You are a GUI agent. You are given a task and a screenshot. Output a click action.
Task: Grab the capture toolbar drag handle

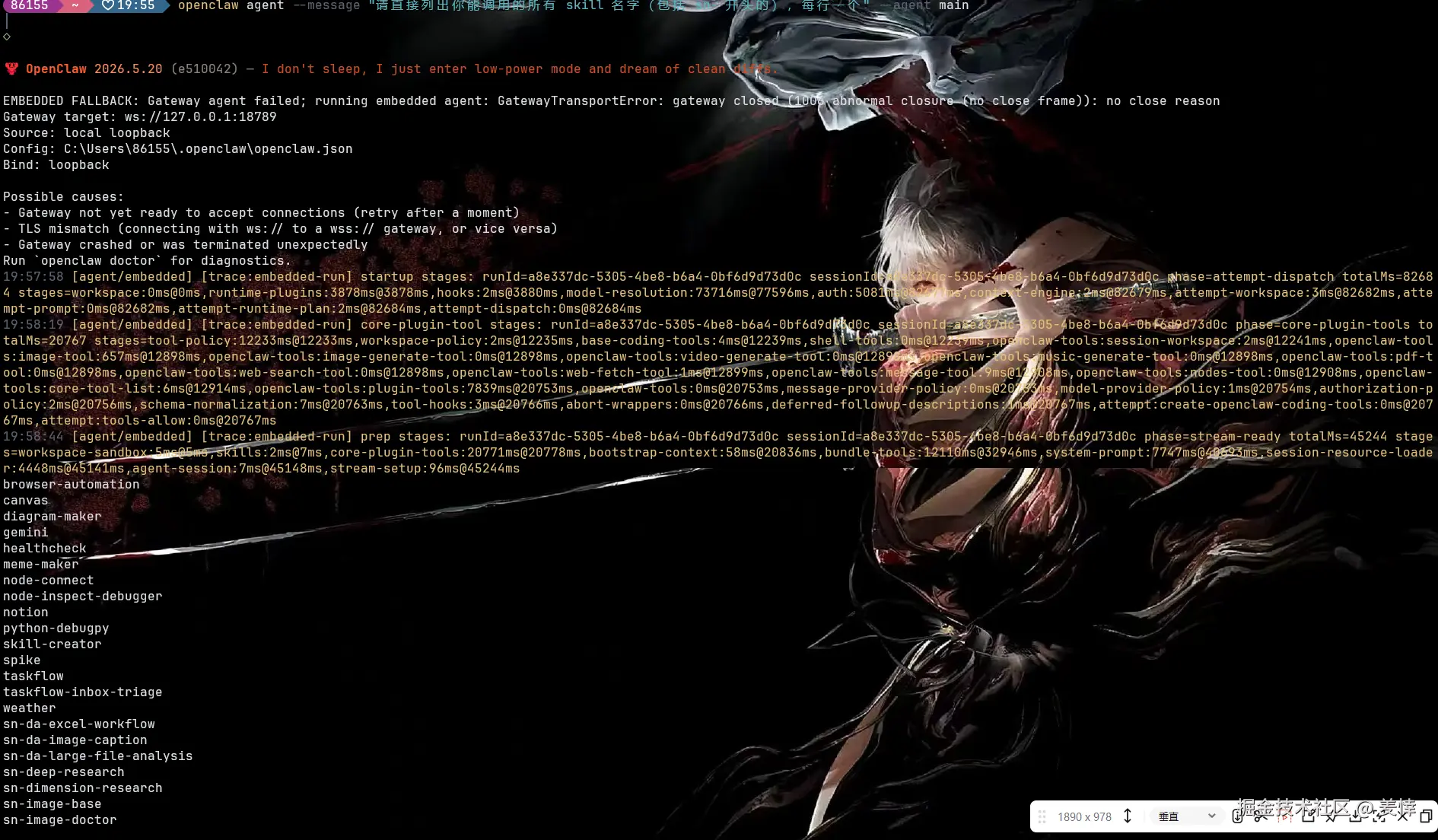(1042, 816)
